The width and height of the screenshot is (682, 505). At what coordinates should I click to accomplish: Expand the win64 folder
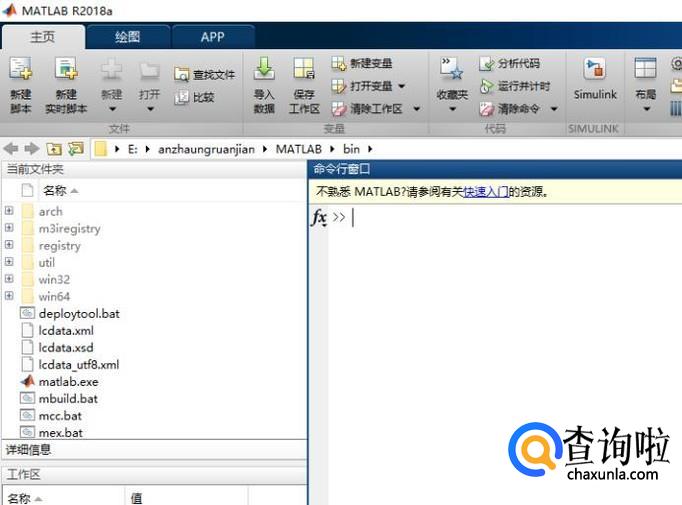pos(9,296)
